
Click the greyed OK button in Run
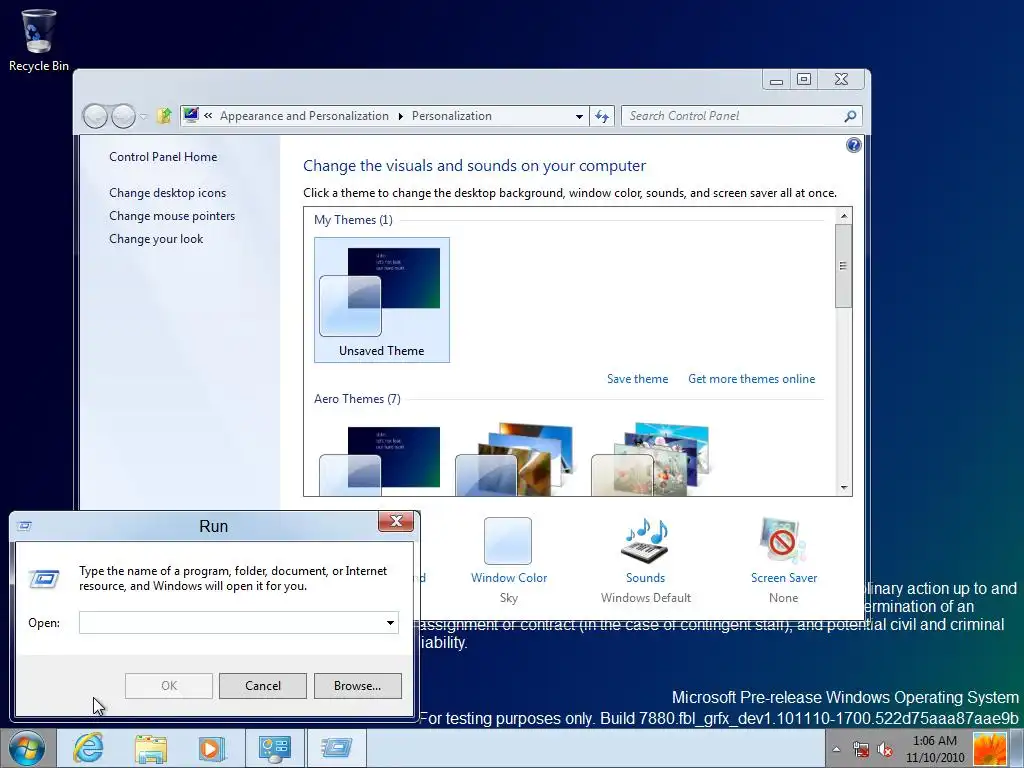tap(168, 686)
